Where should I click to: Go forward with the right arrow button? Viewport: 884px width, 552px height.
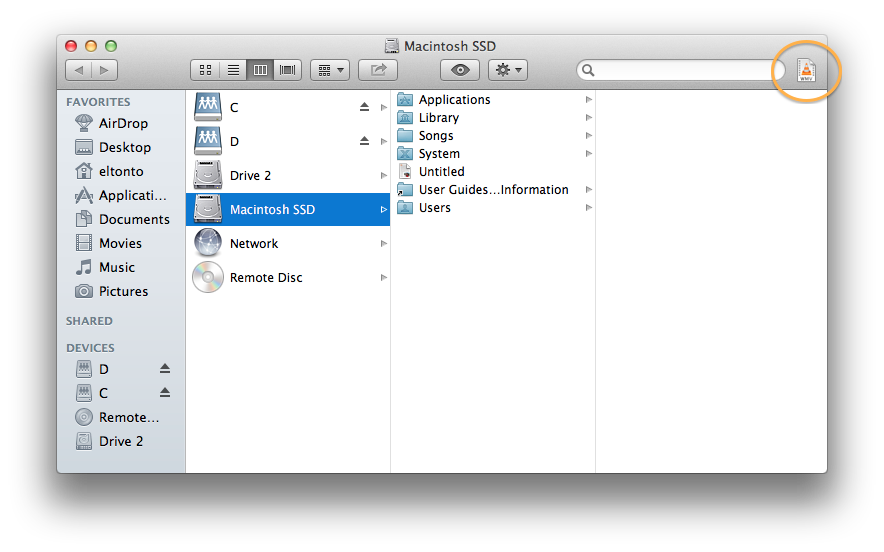pyautogui.click(x=104, y=70)
